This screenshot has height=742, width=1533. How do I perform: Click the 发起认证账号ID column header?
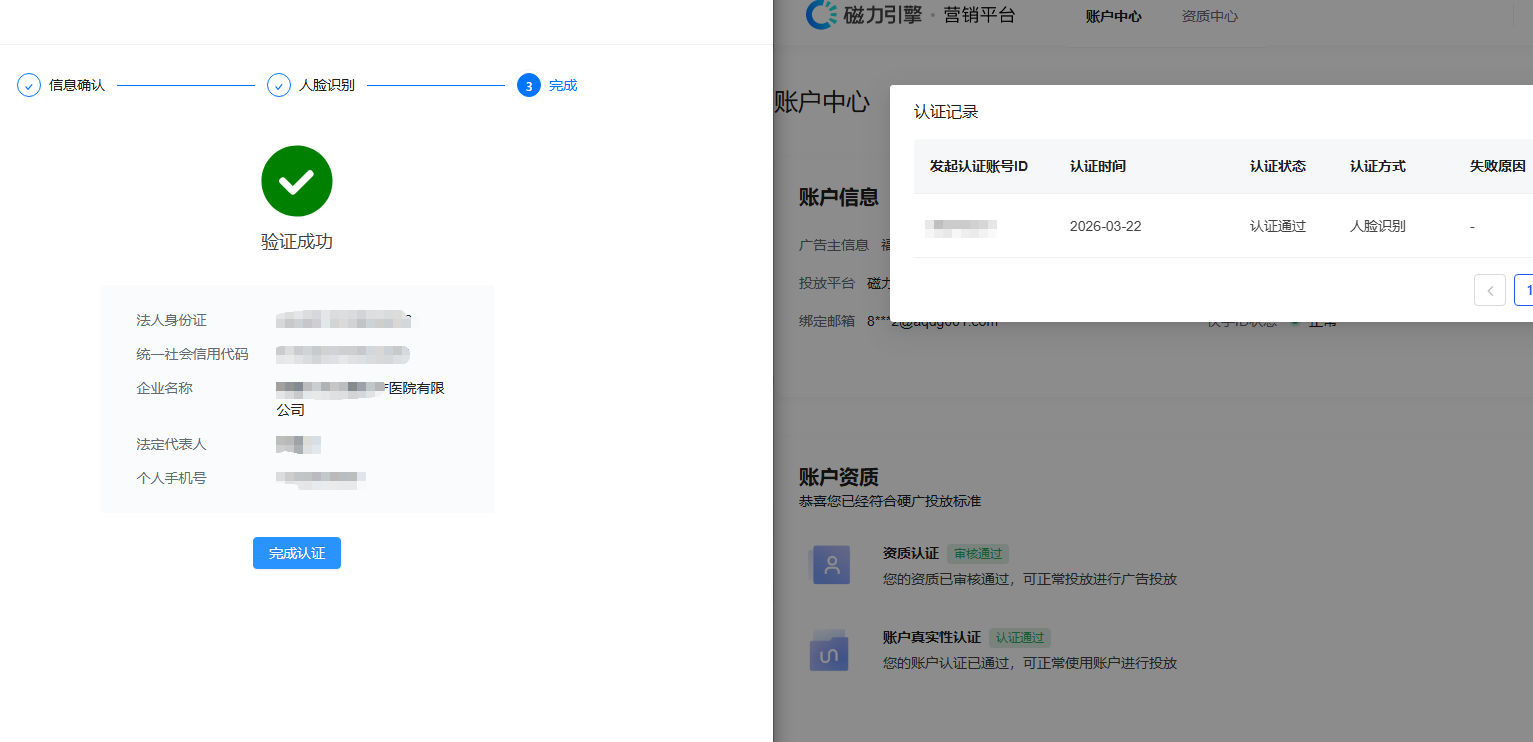[979, 166]
